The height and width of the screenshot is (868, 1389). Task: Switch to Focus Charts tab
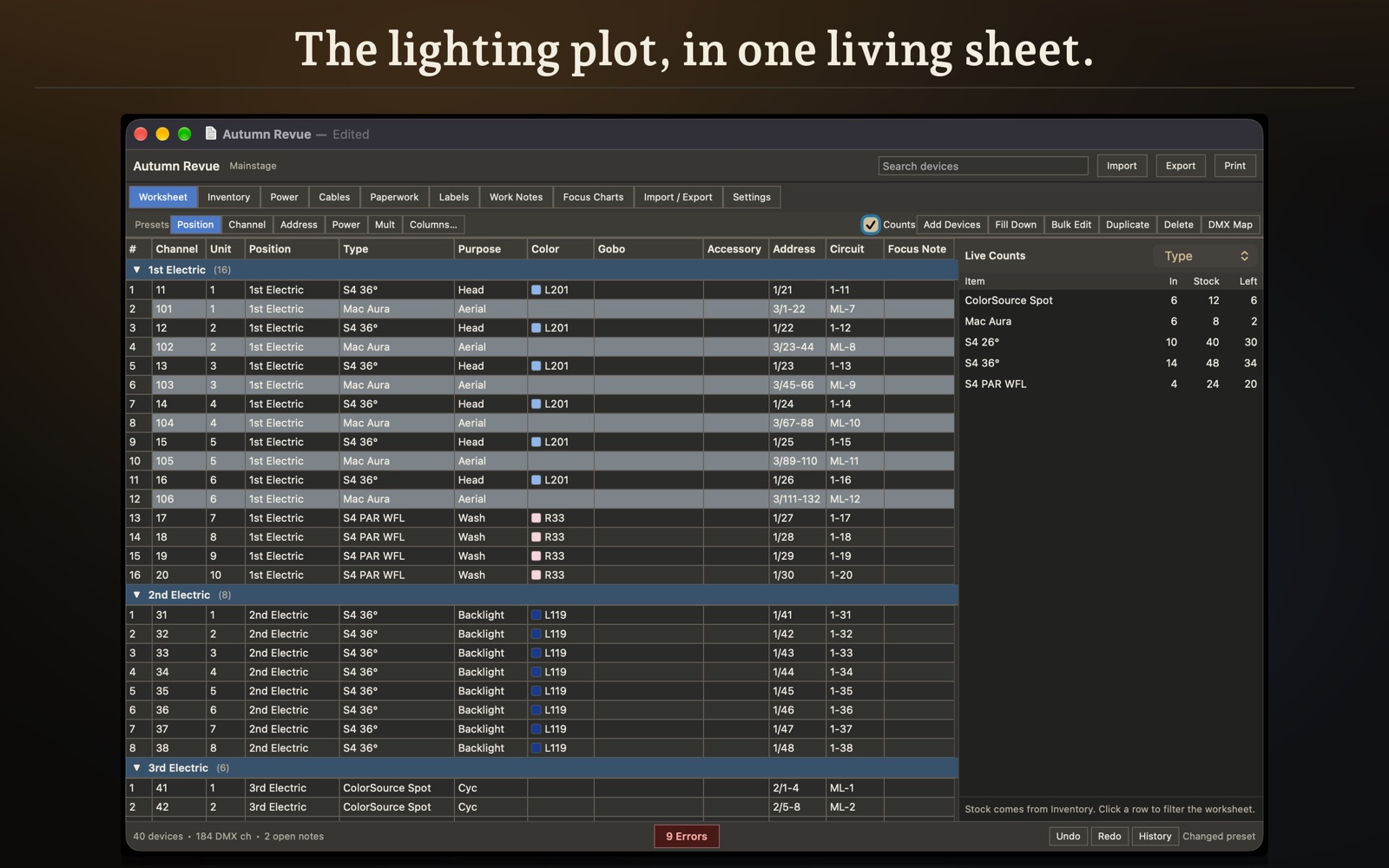pyautogui.click(x=593, y=197)
